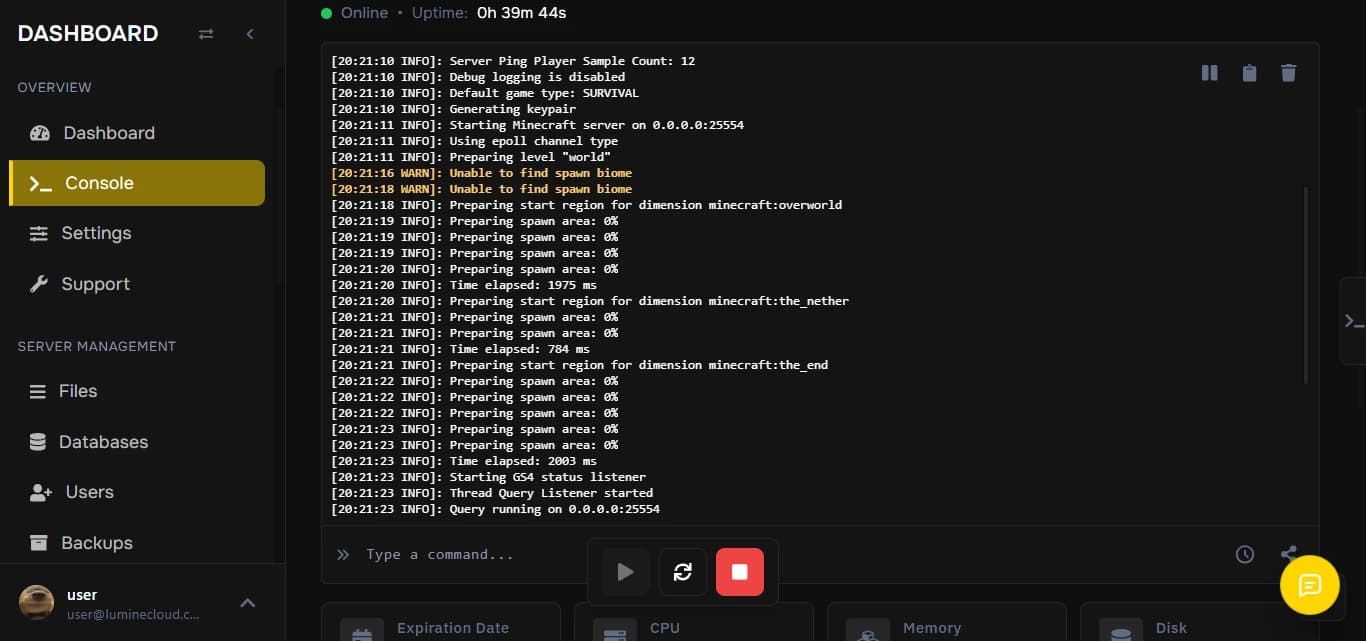Image resolution: width=1366 pixels, height=641 pixels.
Task: Share the console log
Action: click(1289, 554)
